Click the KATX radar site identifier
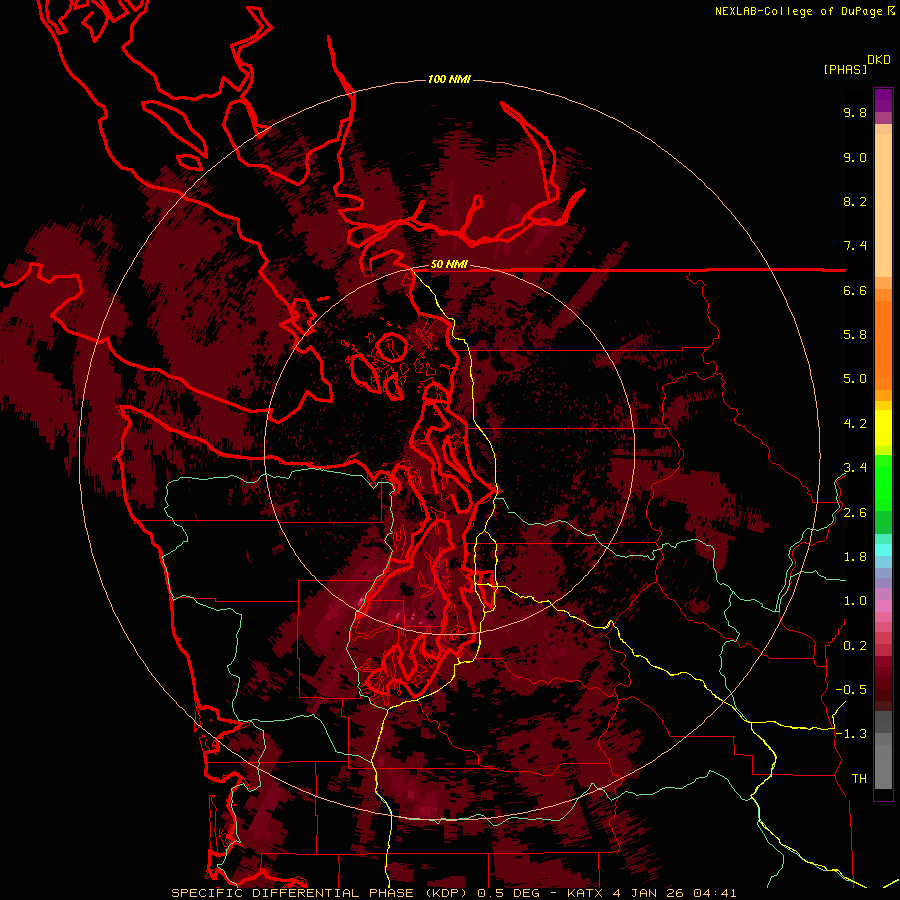This screenshot has height=900, width=900. (x=585, y=893)
